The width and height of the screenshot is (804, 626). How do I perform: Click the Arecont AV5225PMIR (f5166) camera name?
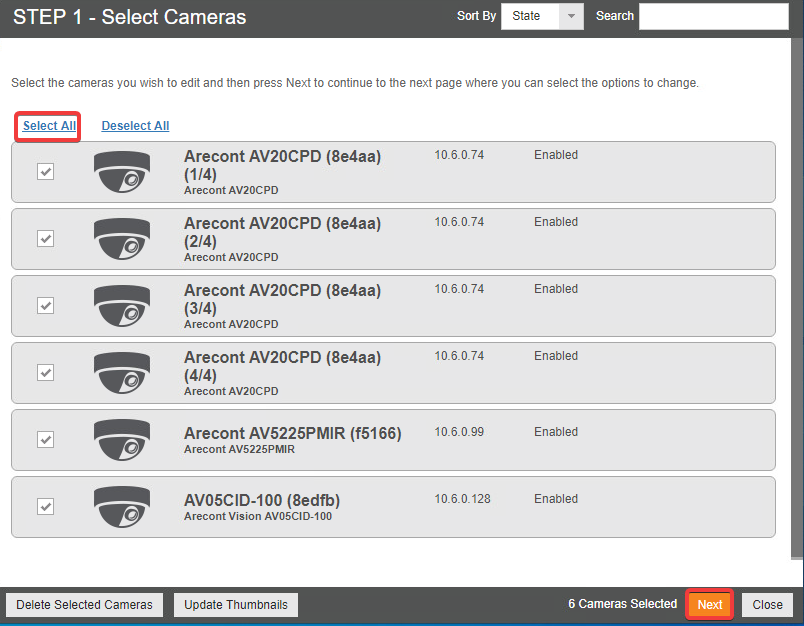coord(293,433)
